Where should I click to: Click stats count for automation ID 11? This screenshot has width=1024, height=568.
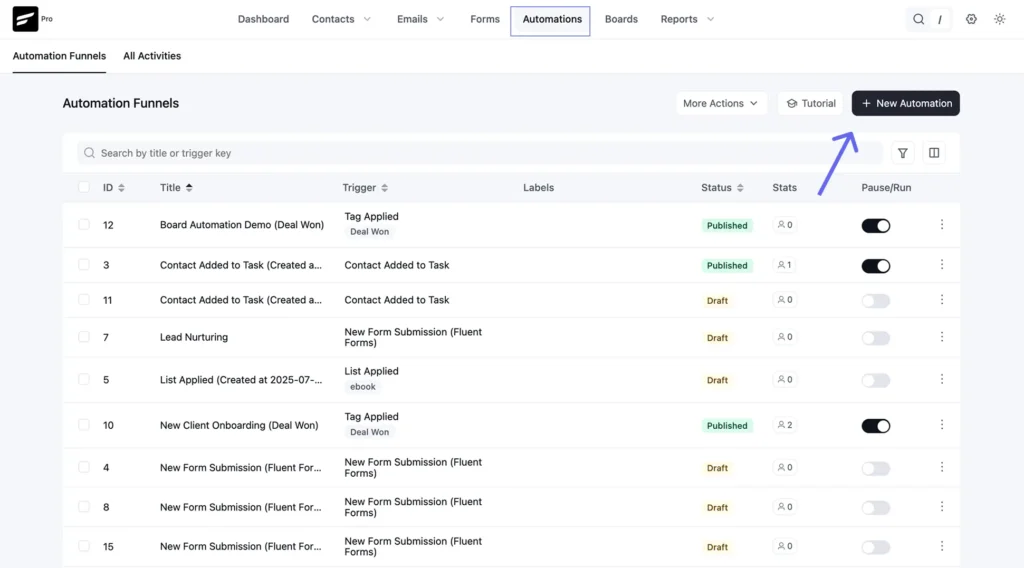point(785,300)
